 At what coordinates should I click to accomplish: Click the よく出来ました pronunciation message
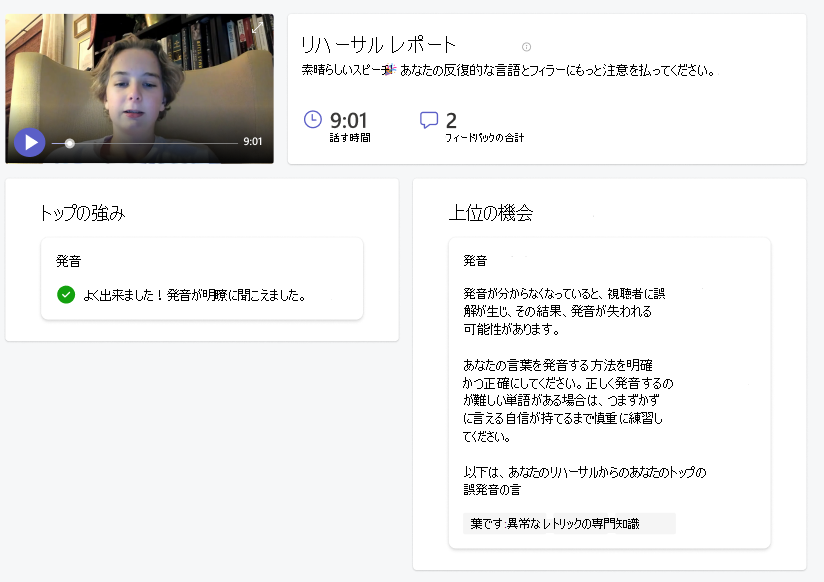coord(194,295)
